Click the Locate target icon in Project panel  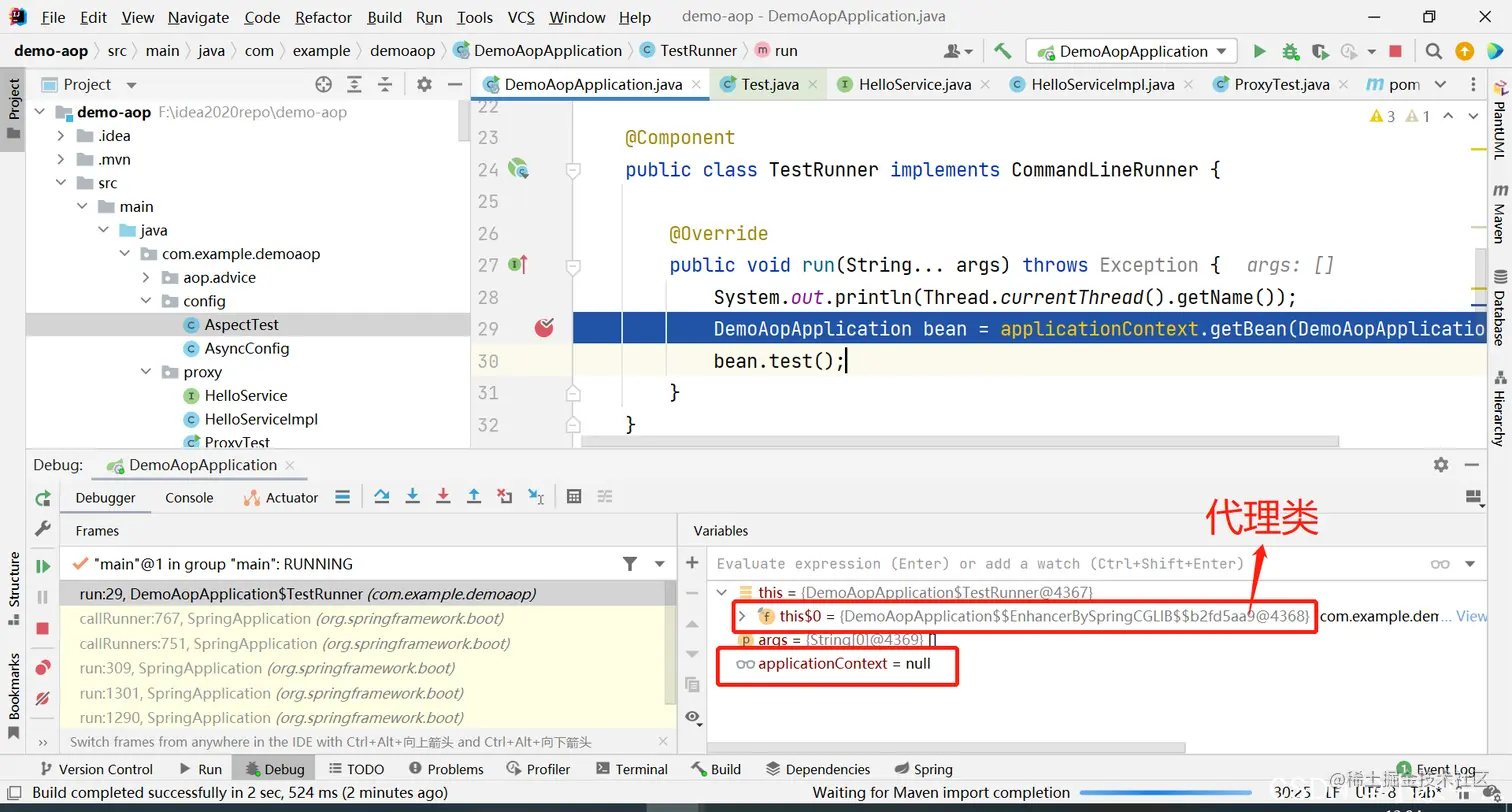click(323, 84)
